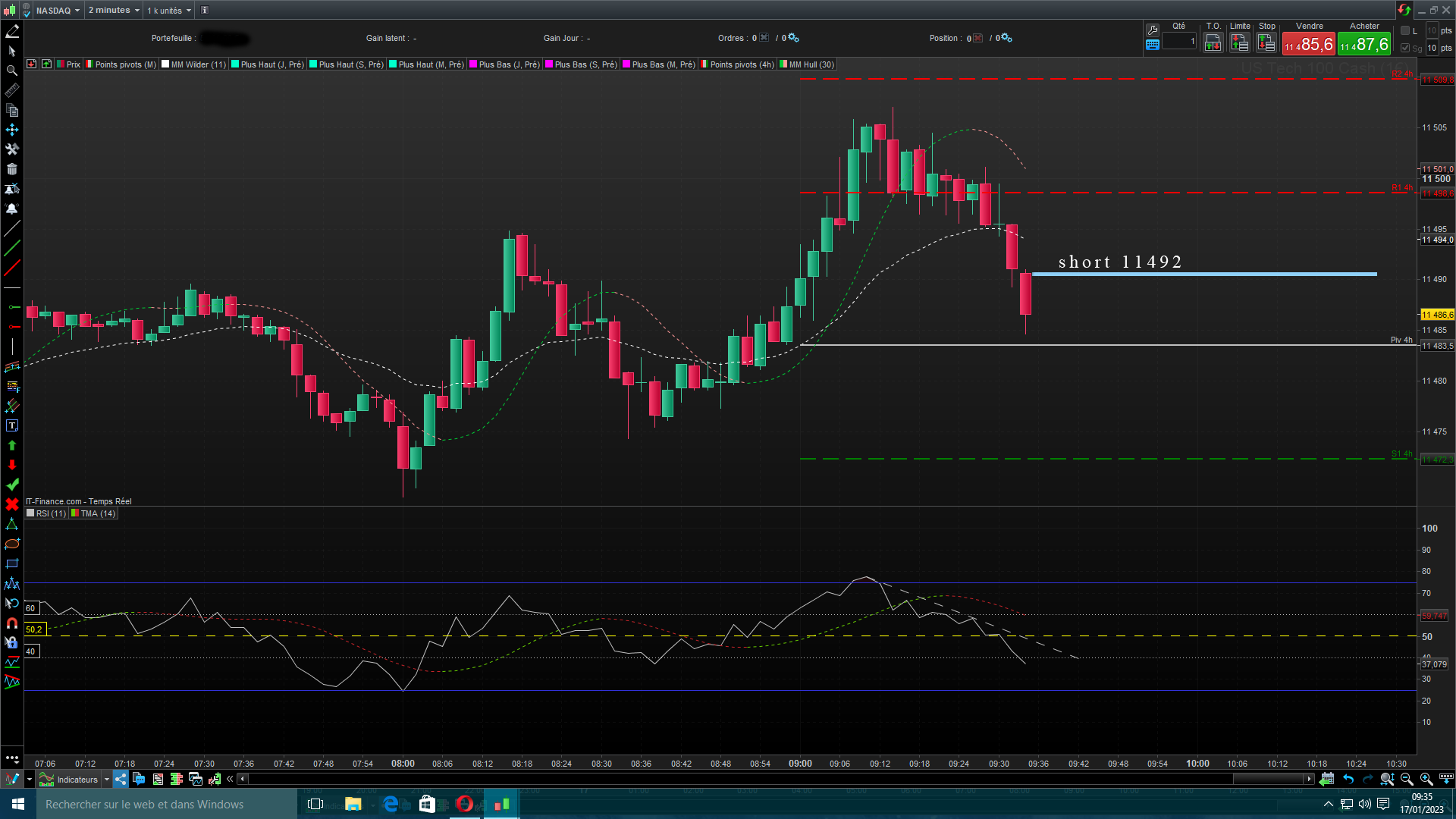The width and height of the screenshot is (1456, 819).
Task: Select the magnifier zoom tool in sidebar
Action: [12, 71]
